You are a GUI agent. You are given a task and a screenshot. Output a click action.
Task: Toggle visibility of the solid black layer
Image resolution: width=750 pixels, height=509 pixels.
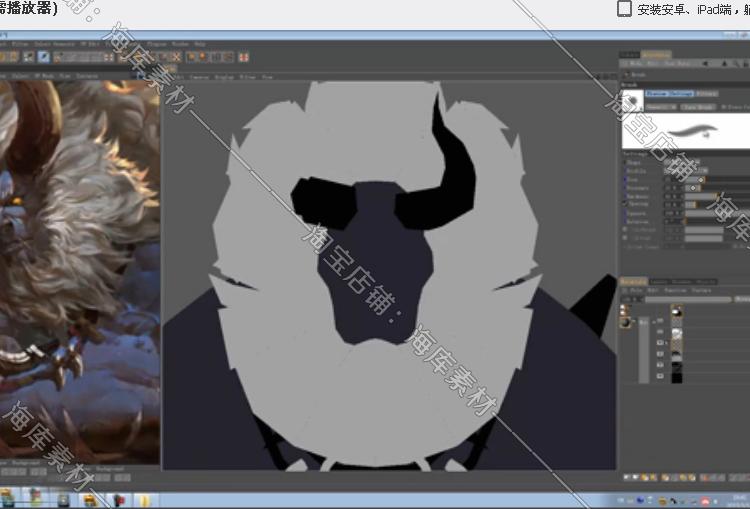point(661,377)
